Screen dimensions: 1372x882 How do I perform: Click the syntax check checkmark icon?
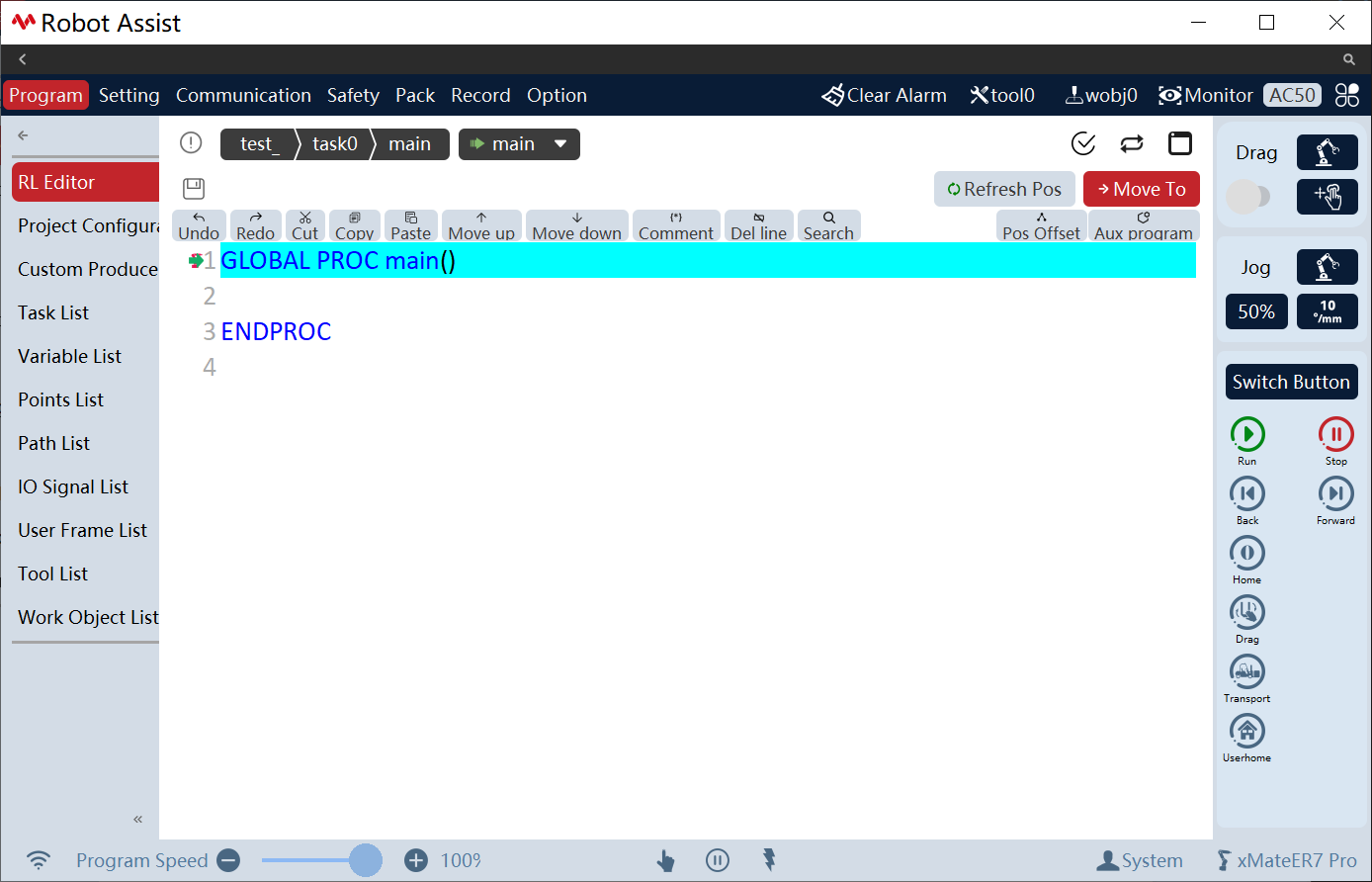tap(1083, 143)
